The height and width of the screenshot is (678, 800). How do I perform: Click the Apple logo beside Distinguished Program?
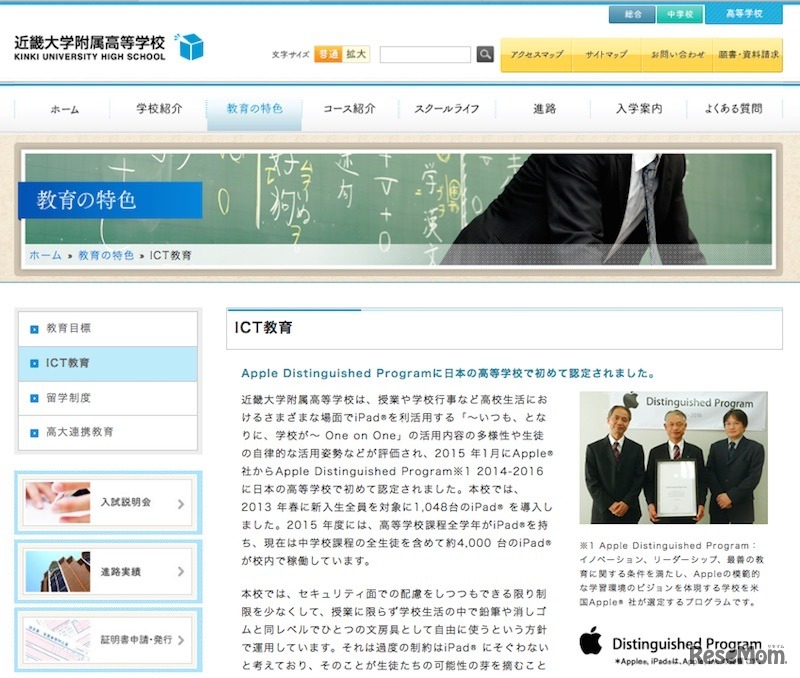591,640
